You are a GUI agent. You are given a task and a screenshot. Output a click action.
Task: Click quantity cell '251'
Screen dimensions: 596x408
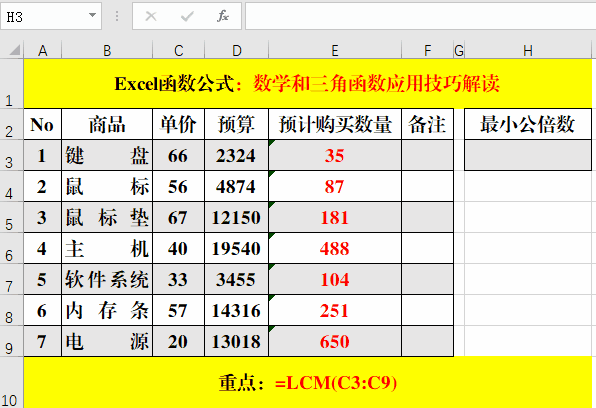tap(335, 310)
